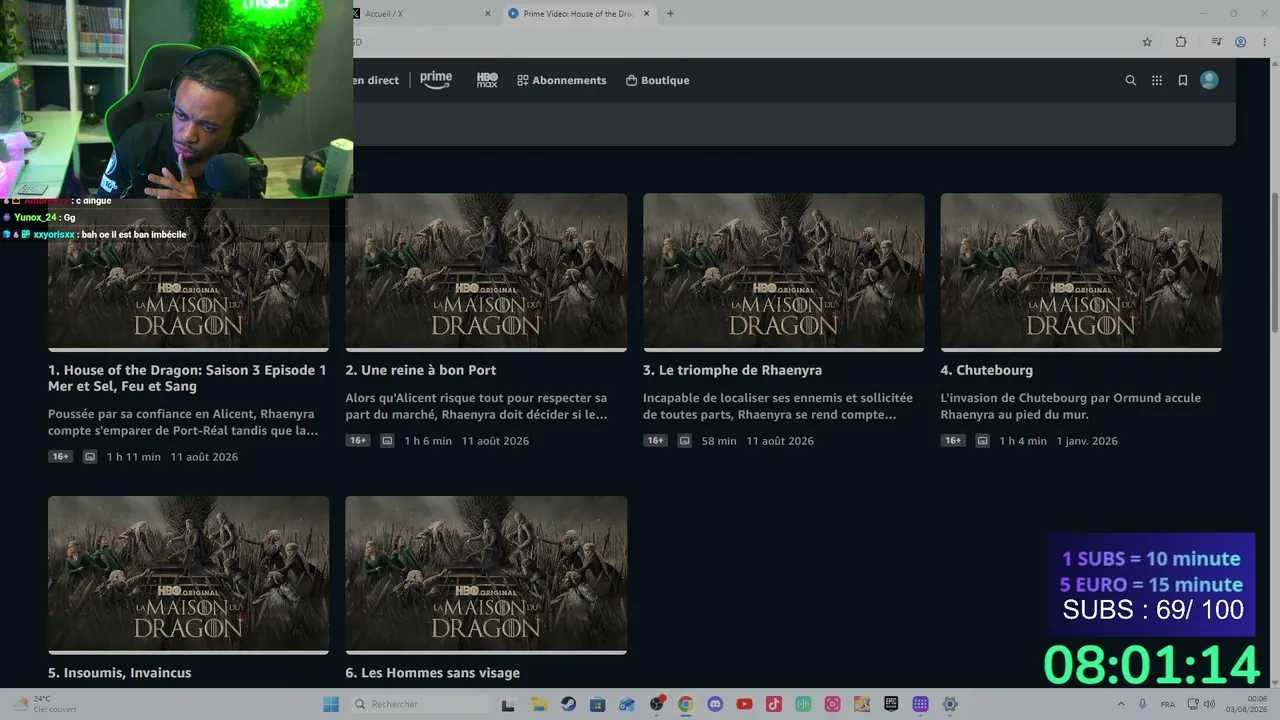Image resolution: width=1280 pixels, height=720 pixels.
Task: Open the Settings gear on the taskbar
Action: click(950, 704)
